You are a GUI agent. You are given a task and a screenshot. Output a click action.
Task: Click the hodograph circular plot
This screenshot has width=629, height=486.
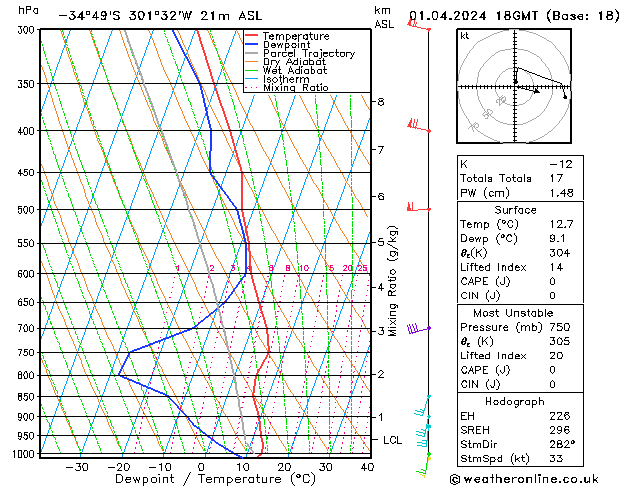pyautogui.click(x=514, y=88)
